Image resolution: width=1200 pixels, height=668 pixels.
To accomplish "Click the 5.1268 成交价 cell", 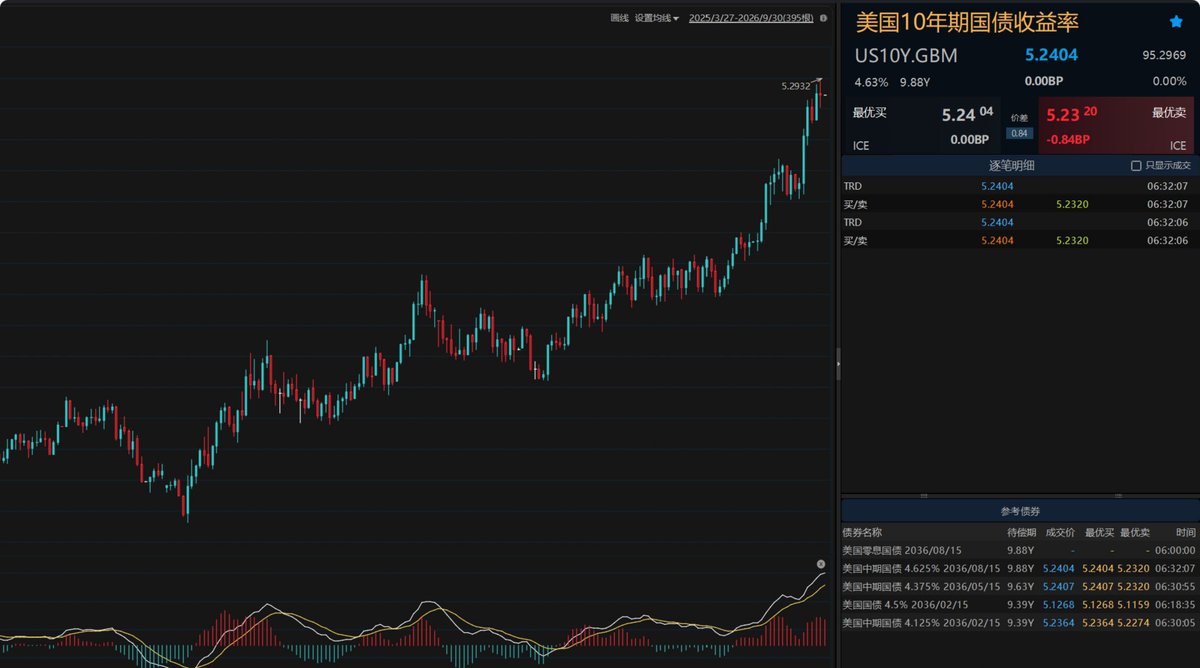I will (x=1059, y=604).
